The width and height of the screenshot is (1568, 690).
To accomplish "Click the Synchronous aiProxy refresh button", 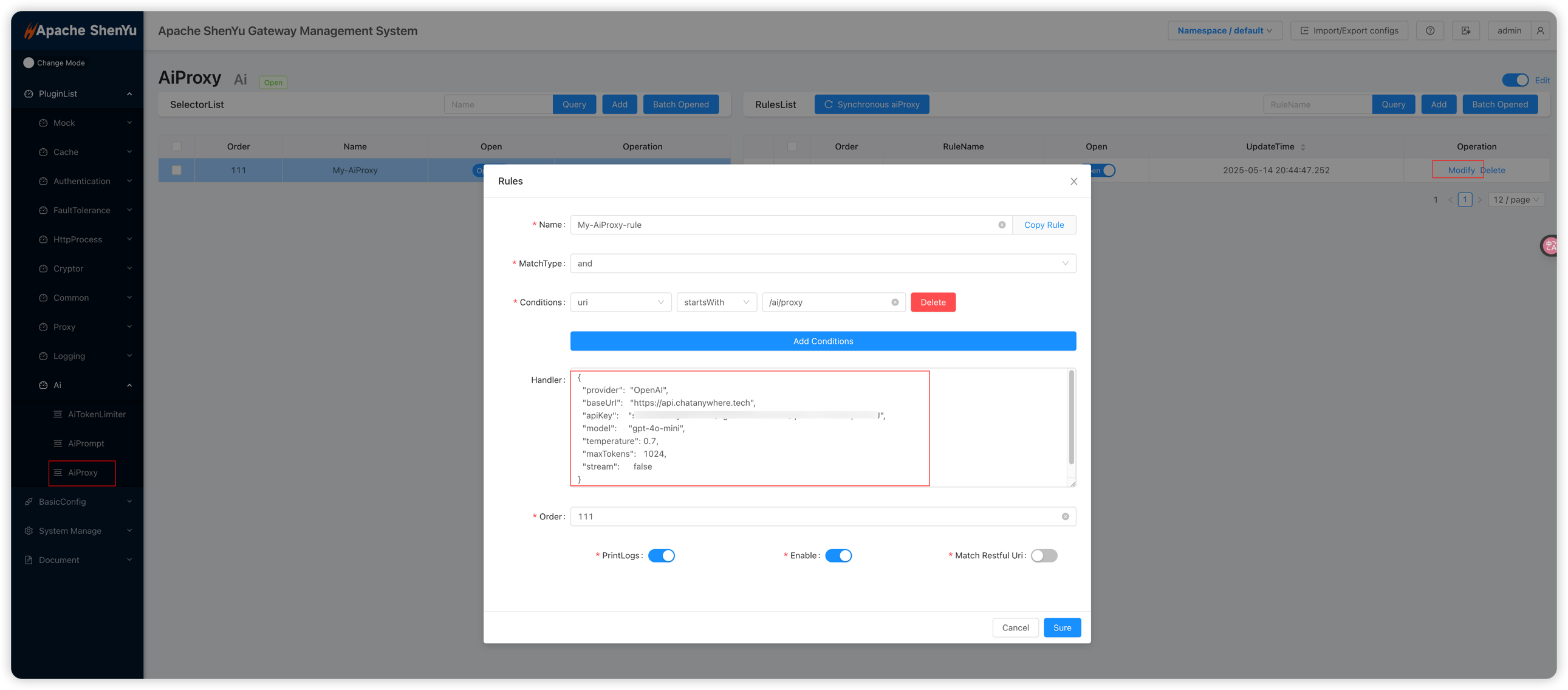I will pyautogui.click(x=871, y=104).
